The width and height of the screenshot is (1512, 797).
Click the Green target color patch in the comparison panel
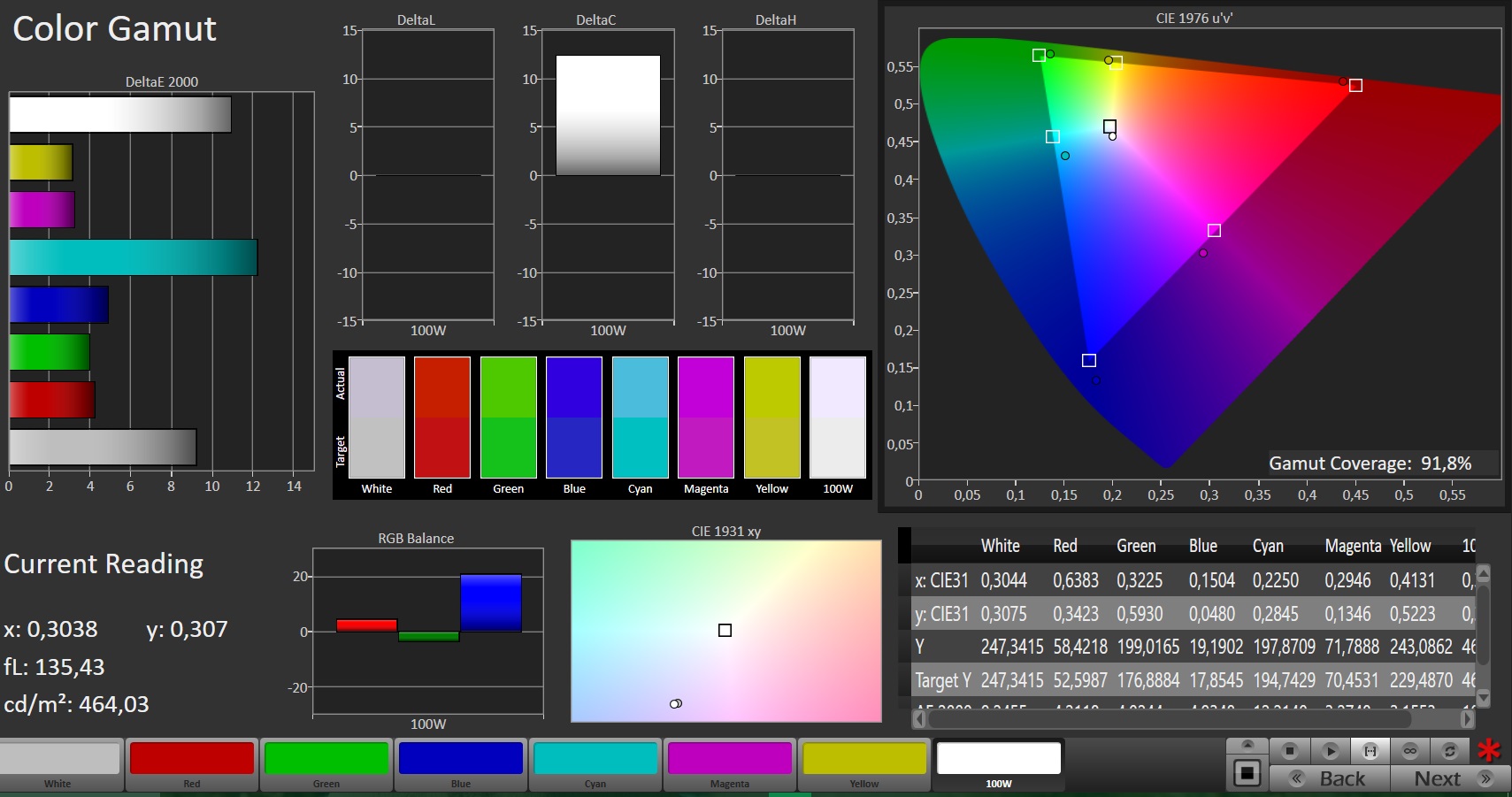point(509,448)
